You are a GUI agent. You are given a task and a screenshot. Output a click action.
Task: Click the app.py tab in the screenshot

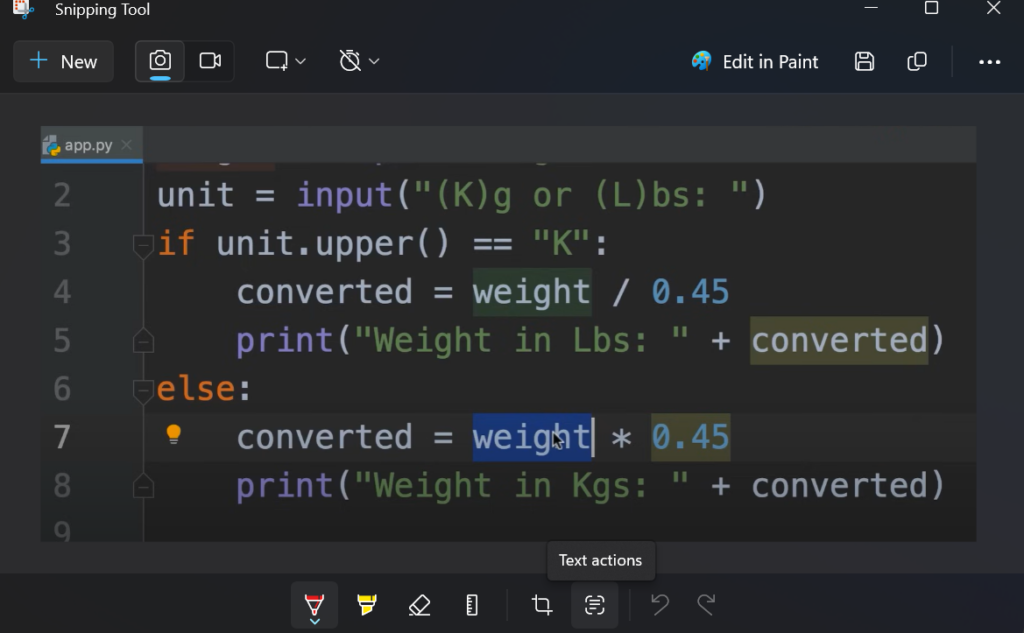88,145
